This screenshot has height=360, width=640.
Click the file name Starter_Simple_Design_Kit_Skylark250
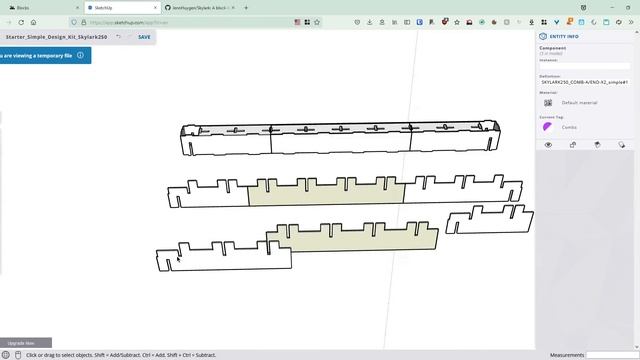[56, 37]
